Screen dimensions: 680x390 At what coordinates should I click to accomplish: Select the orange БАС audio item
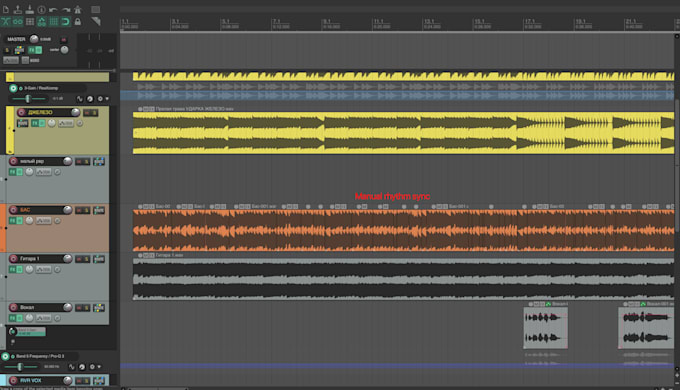point(403,230)
